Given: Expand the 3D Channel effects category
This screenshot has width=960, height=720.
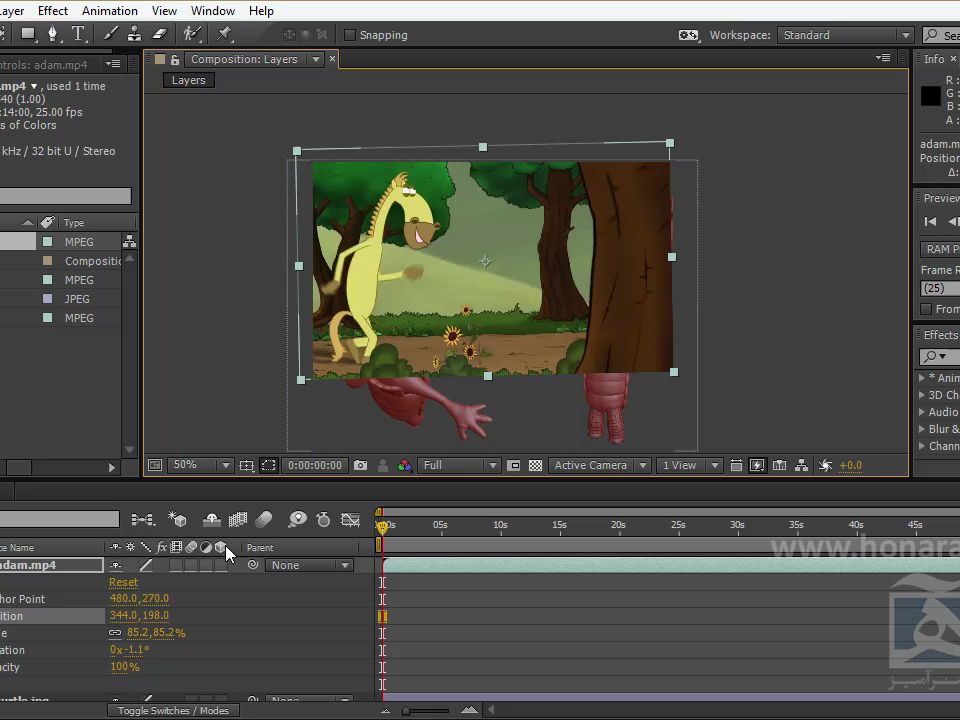Looking at the screenshot, I should [921, 395].
